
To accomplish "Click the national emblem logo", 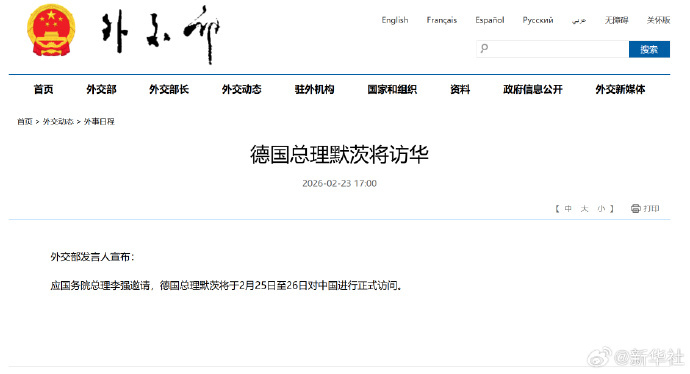I will [x=51, y=30].
